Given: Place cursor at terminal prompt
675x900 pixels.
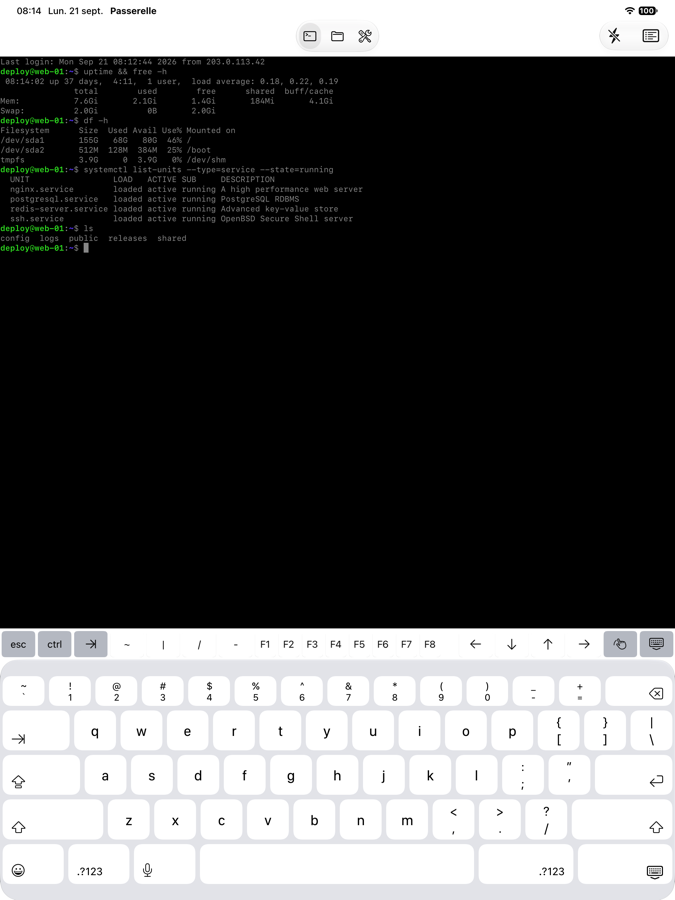Looking at the screenshot, I should pos(86,248).
